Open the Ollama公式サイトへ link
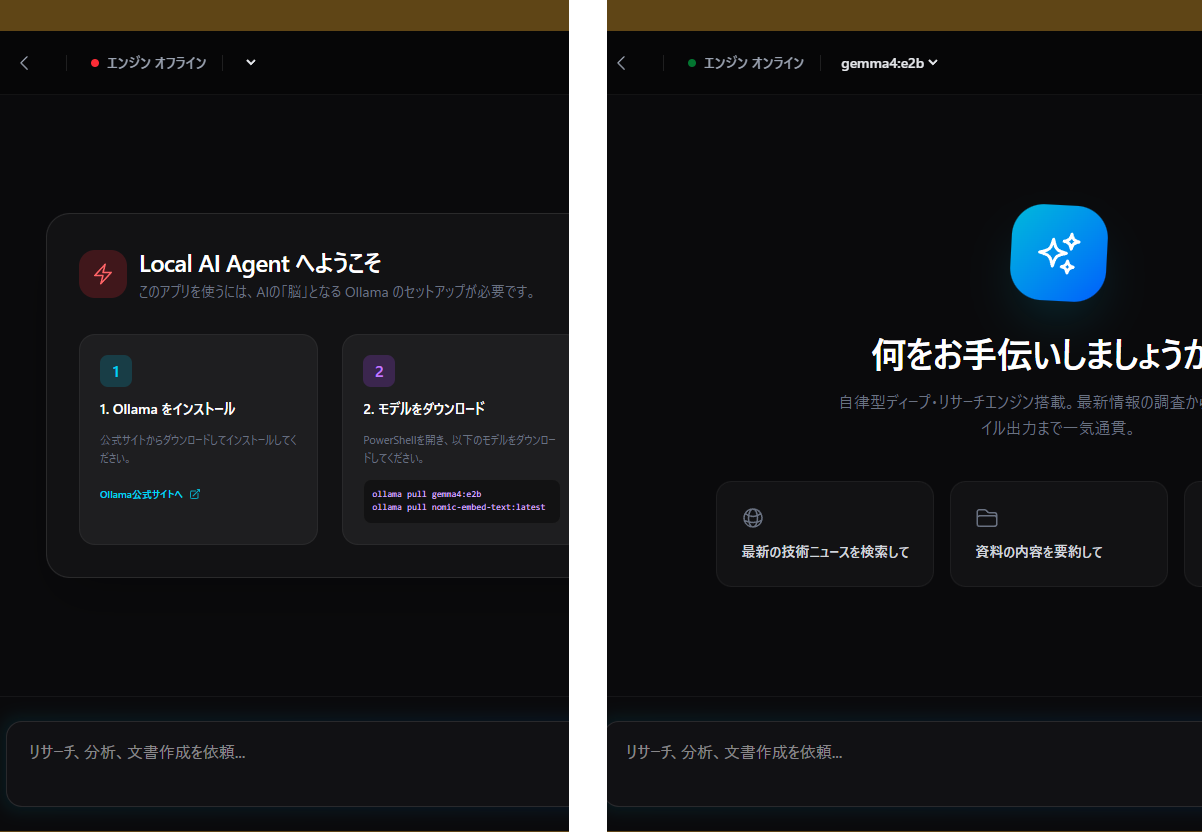 tap(141, 494)
